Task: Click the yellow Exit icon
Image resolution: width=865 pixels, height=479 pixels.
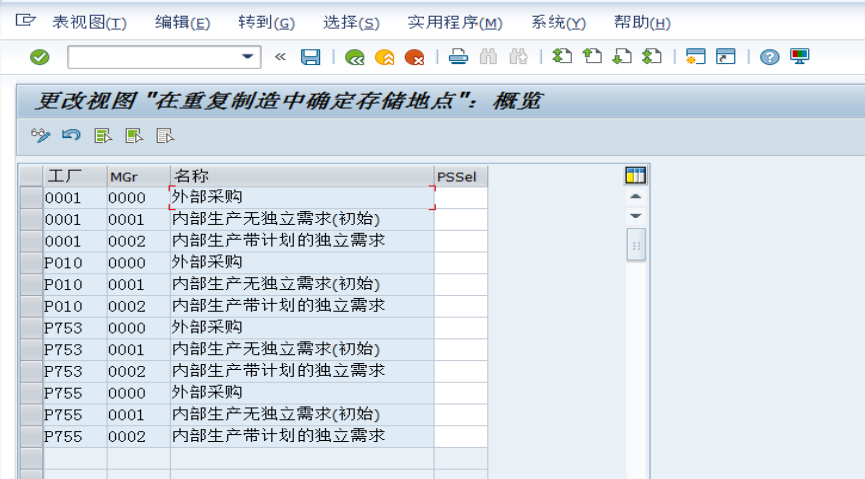Action: [x=385, y=57]
